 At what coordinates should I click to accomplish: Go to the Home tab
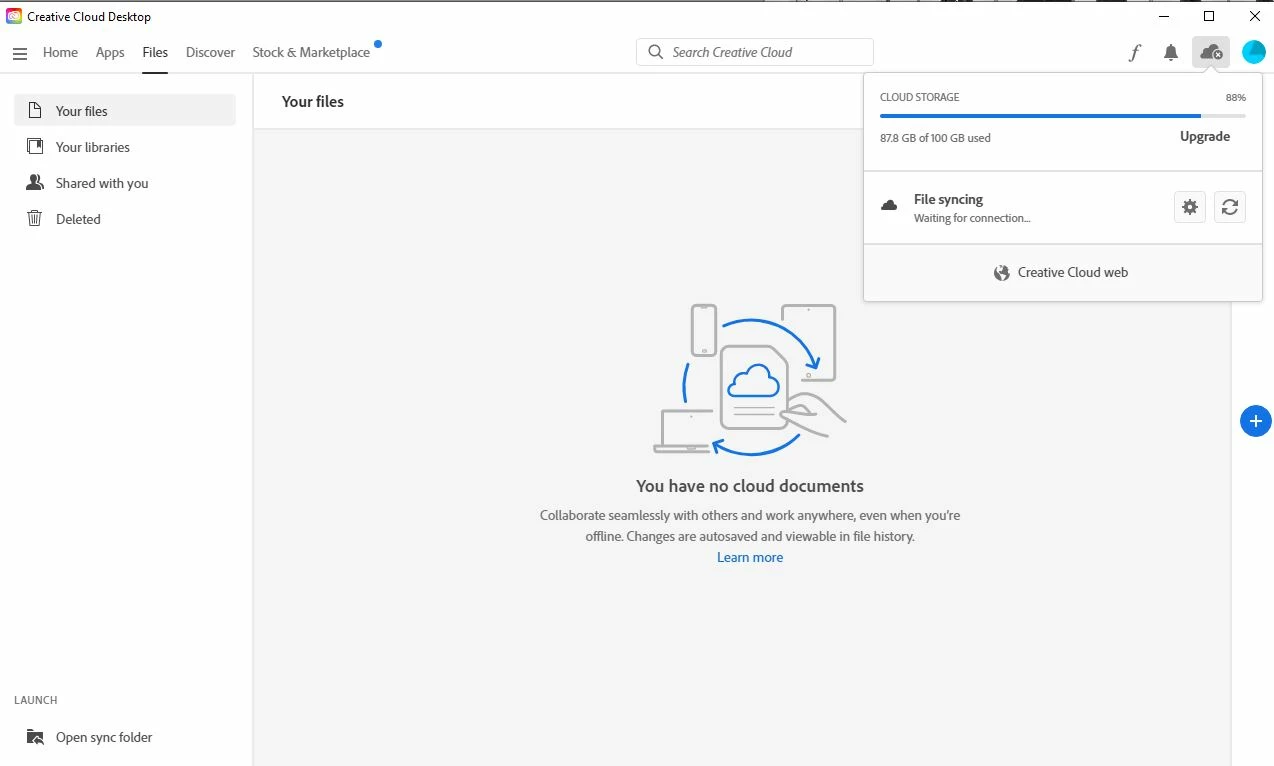60,52
